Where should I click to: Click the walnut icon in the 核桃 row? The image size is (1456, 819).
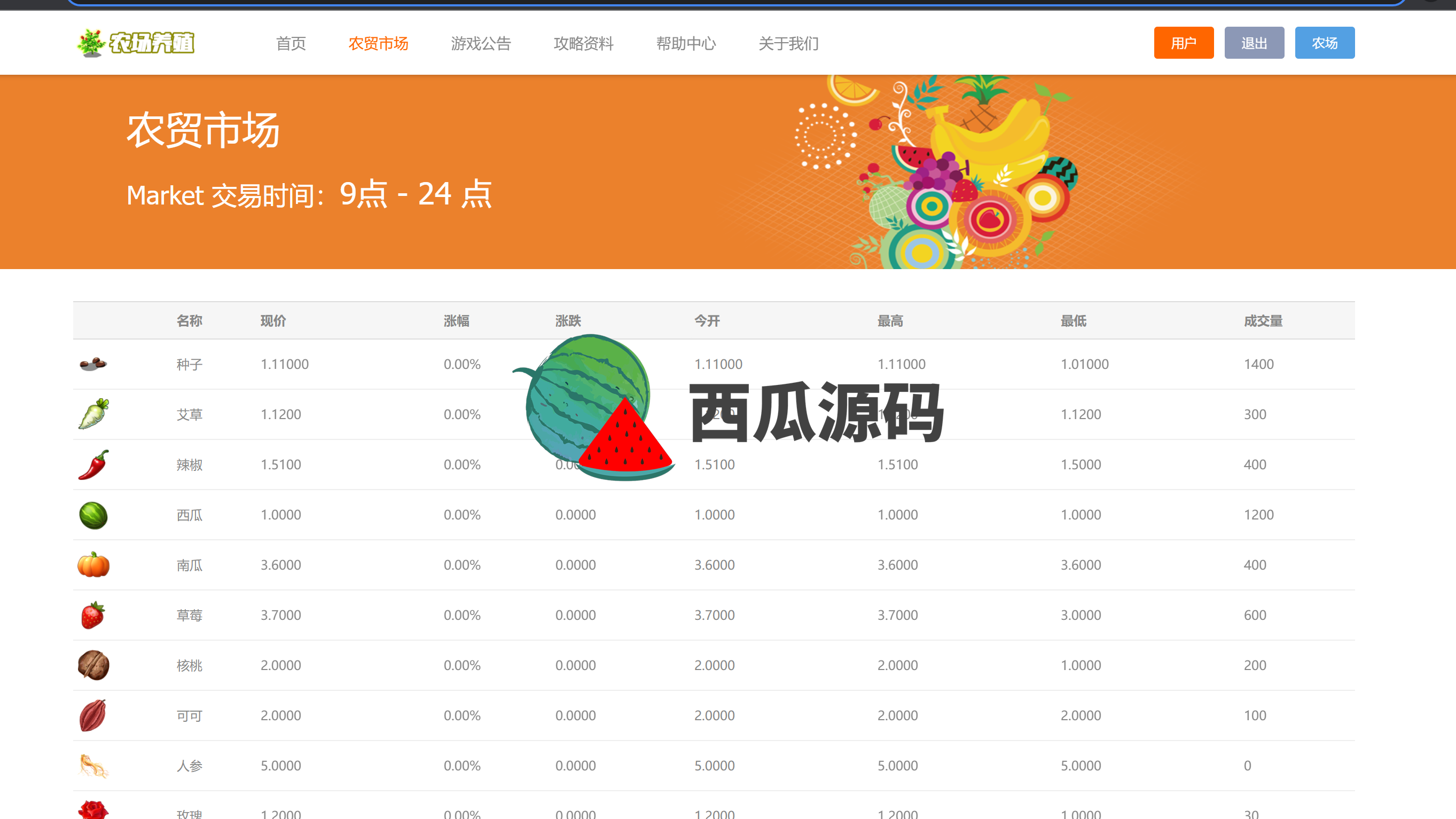click(93, 665)
